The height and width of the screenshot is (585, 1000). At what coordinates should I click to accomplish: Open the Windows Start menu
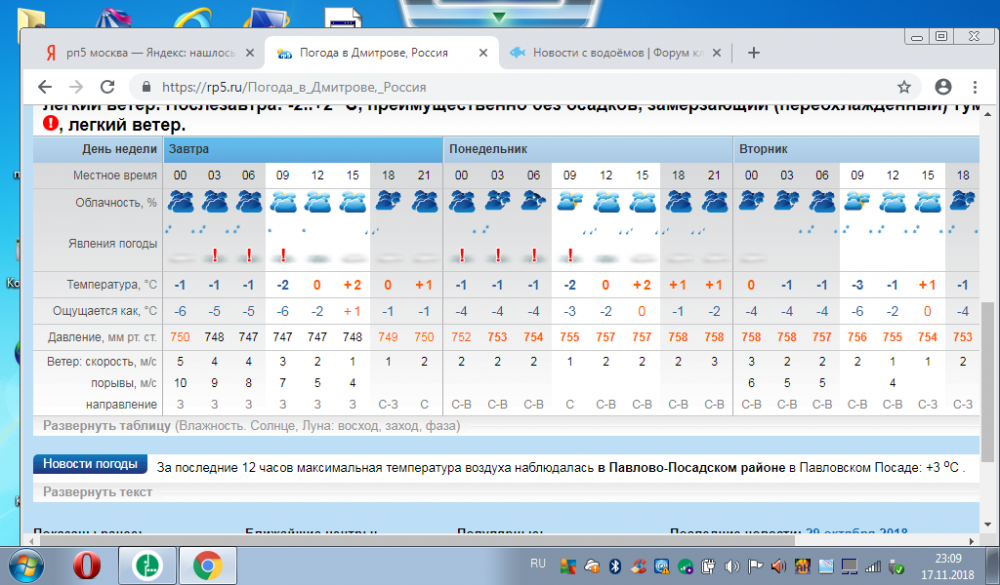pyautogui.click(x=24, y=566)
